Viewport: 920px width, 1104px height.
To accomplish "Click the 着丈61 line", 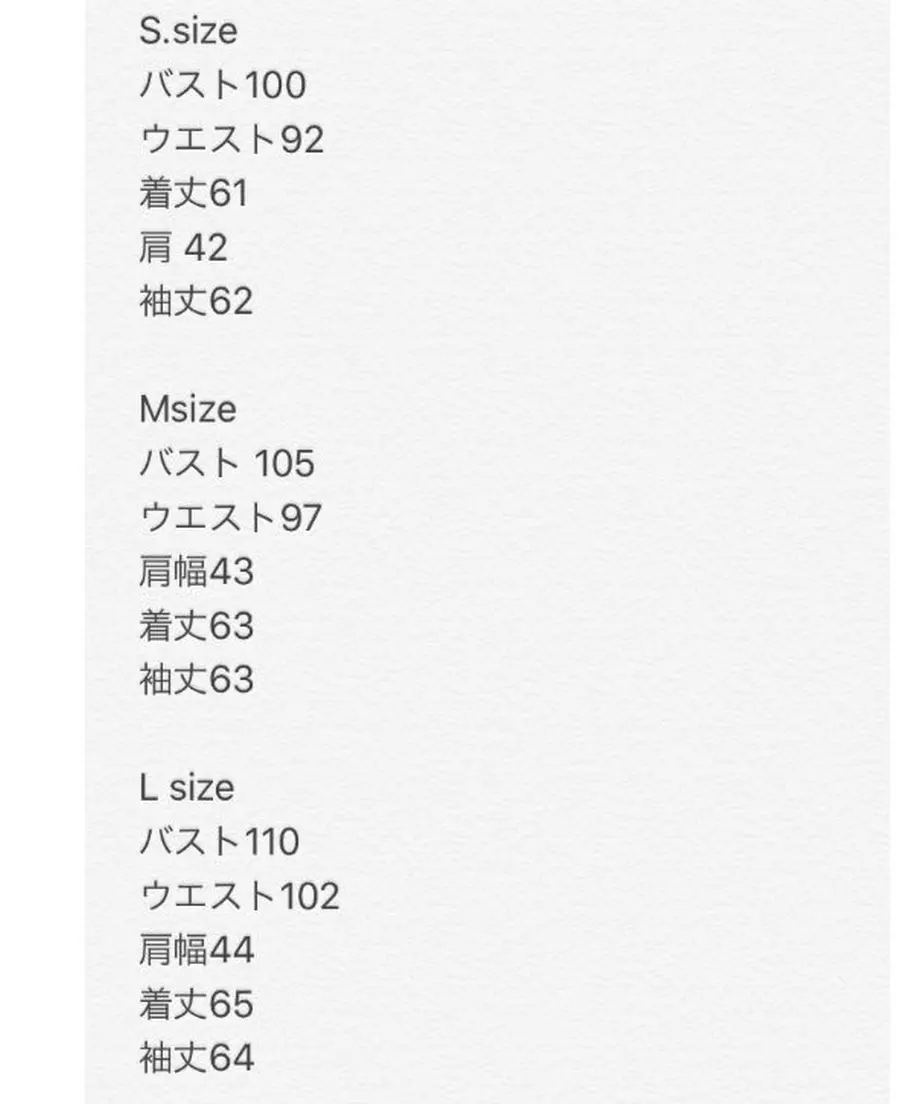I will 194,193.
